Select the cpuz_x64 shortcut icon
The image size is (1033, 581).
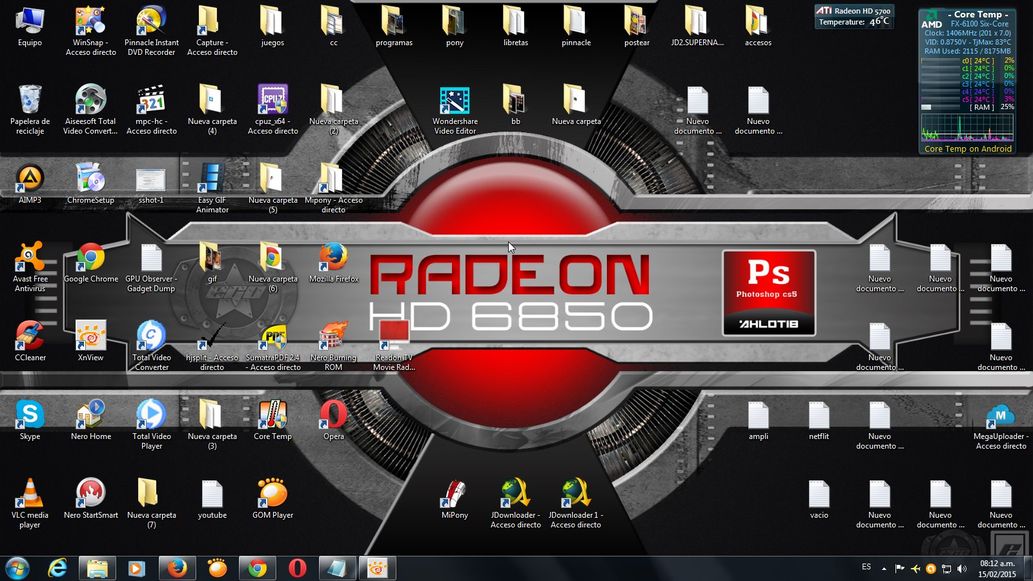coord(272,99)
